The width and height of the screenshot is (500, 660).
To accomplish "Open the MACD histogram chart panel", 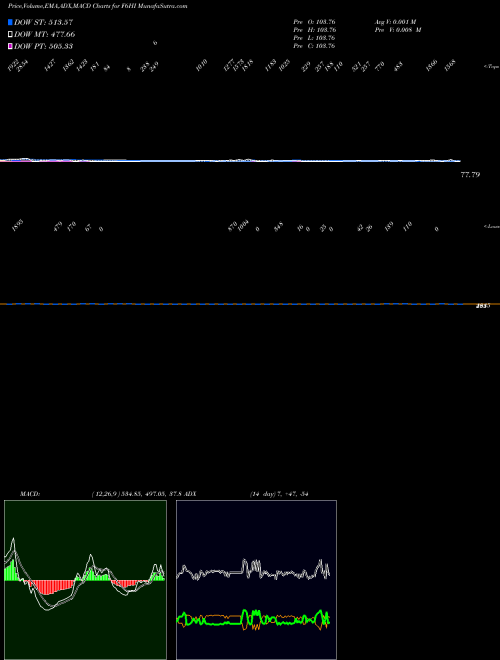I will point(85,580).
